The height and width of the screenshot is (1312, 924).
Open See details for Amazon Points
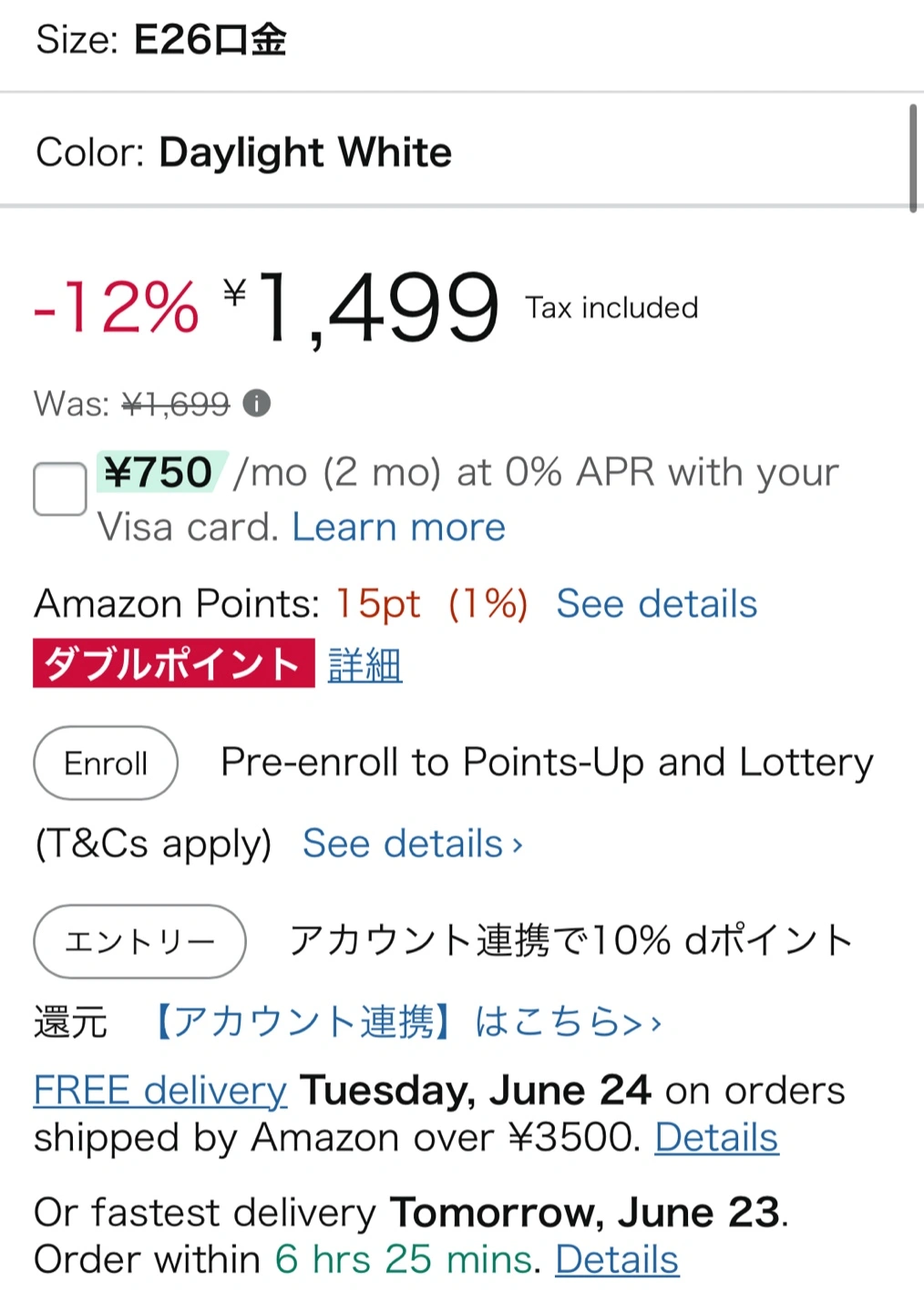point(656,603)
